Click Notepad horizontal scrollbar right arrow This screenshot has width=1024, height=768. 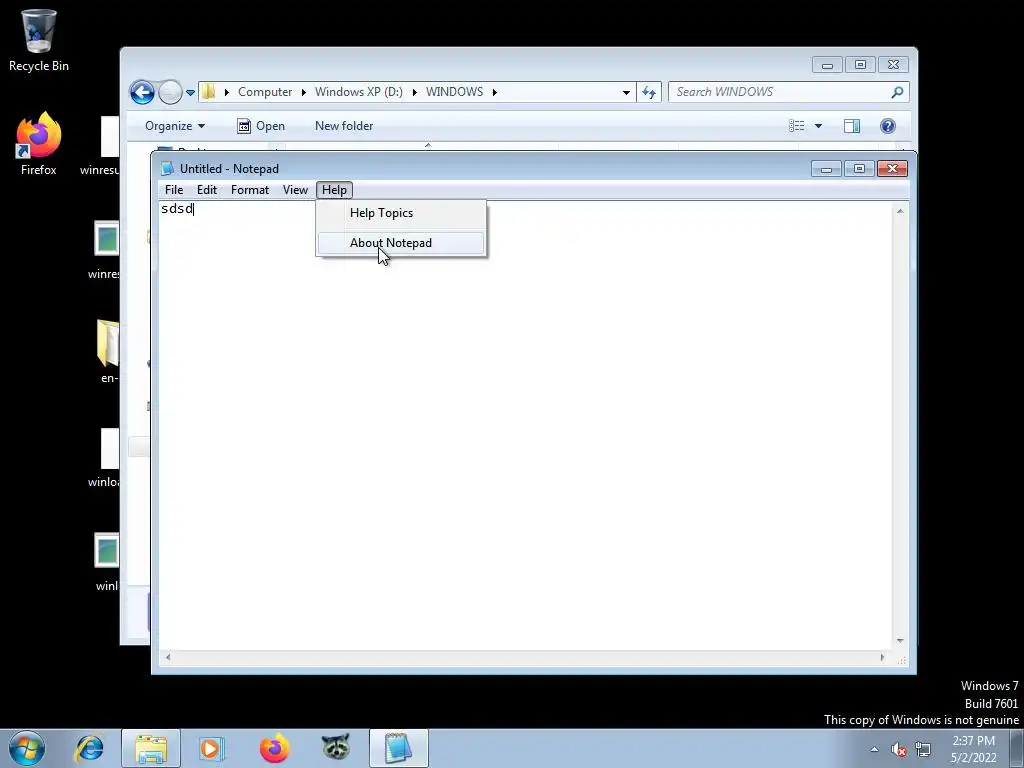(x=882, y=657)
